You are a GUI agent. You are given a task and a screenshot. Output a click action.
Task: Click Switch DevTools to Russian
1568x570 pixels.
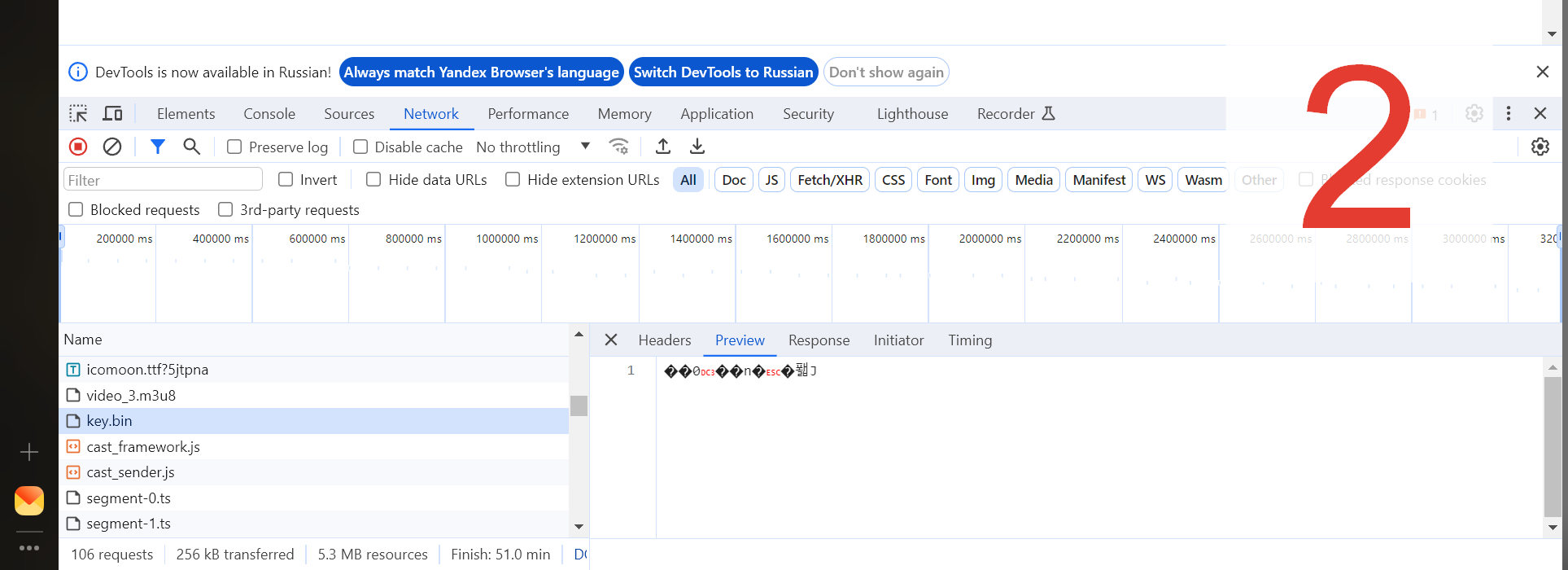(x=723, y=72)
